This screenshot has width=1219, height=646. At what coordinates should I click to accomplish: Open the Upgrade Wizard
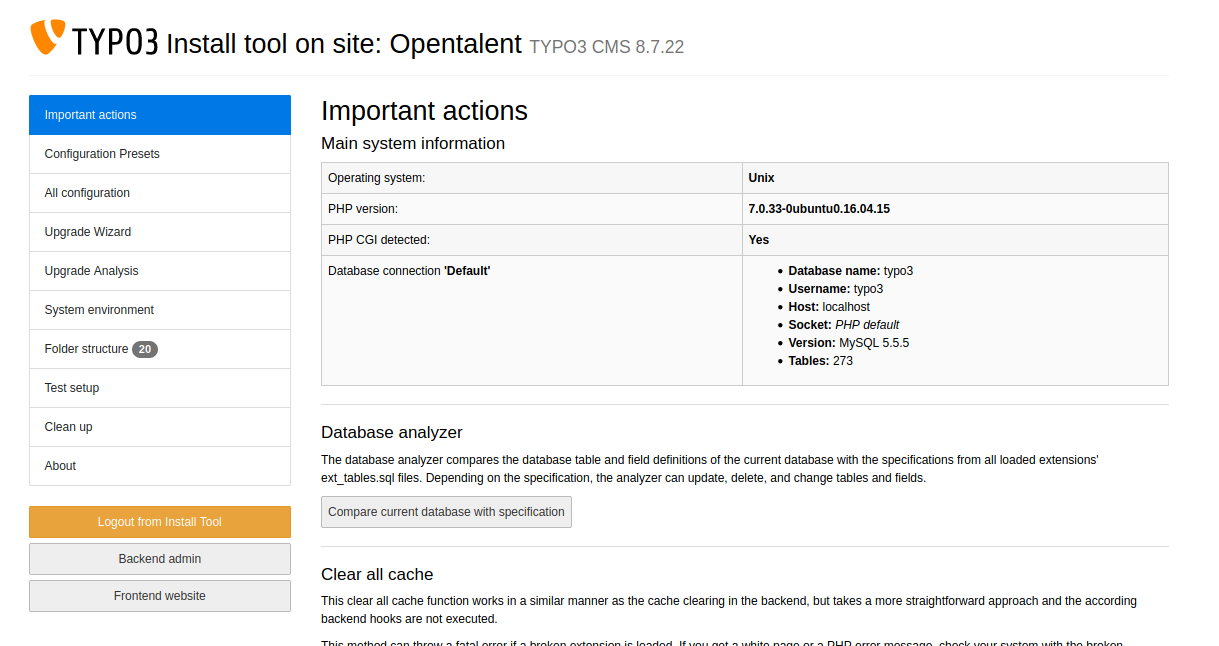(160, 232)
